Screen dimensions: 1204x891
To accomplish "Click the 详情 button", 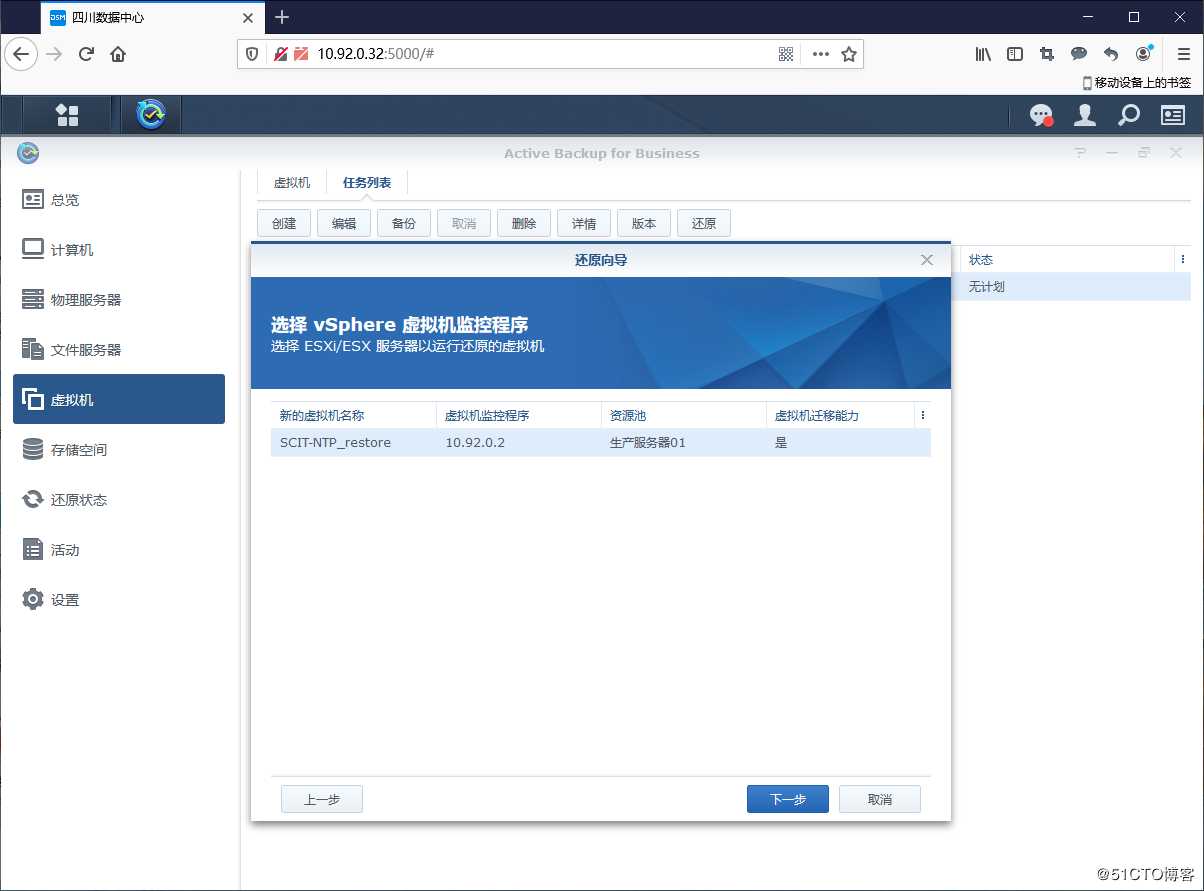I will pyautogui.click(x=584, y=223).
